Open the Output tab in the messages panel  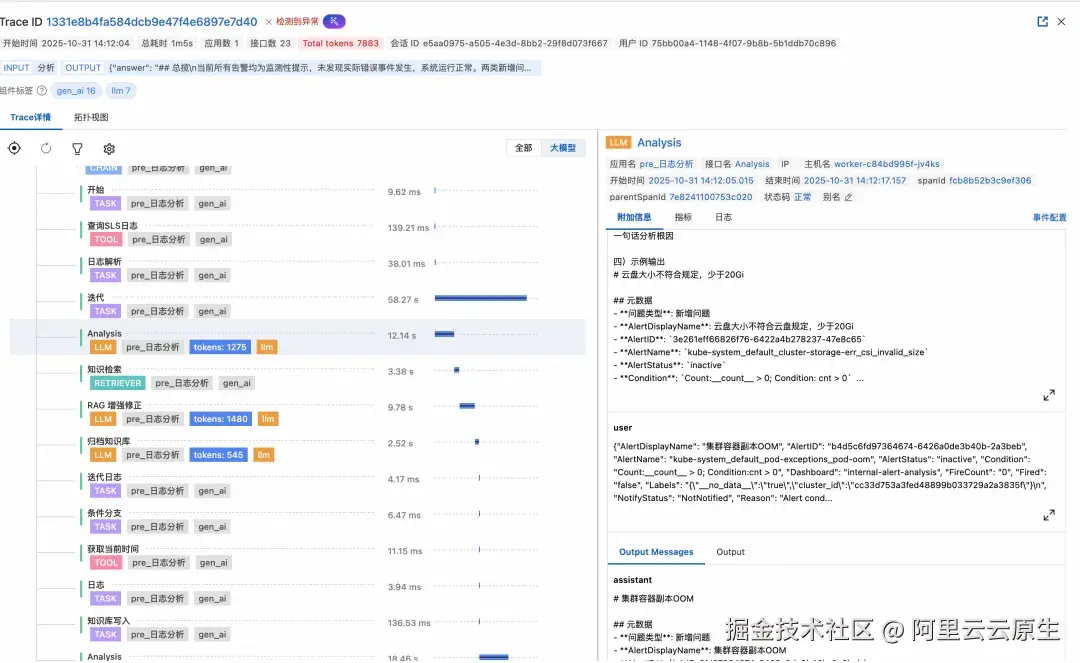[730, 551]
